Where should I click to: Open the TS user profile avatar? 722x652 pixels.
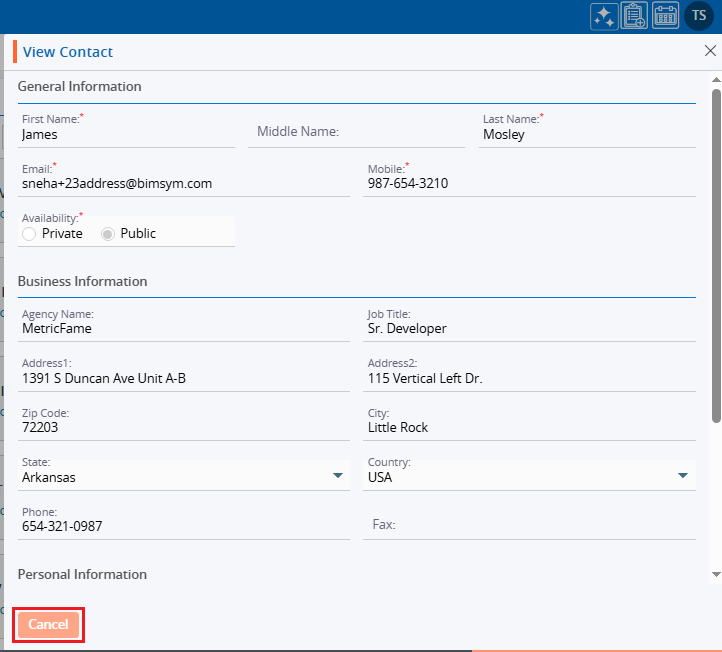coord(699,15)
